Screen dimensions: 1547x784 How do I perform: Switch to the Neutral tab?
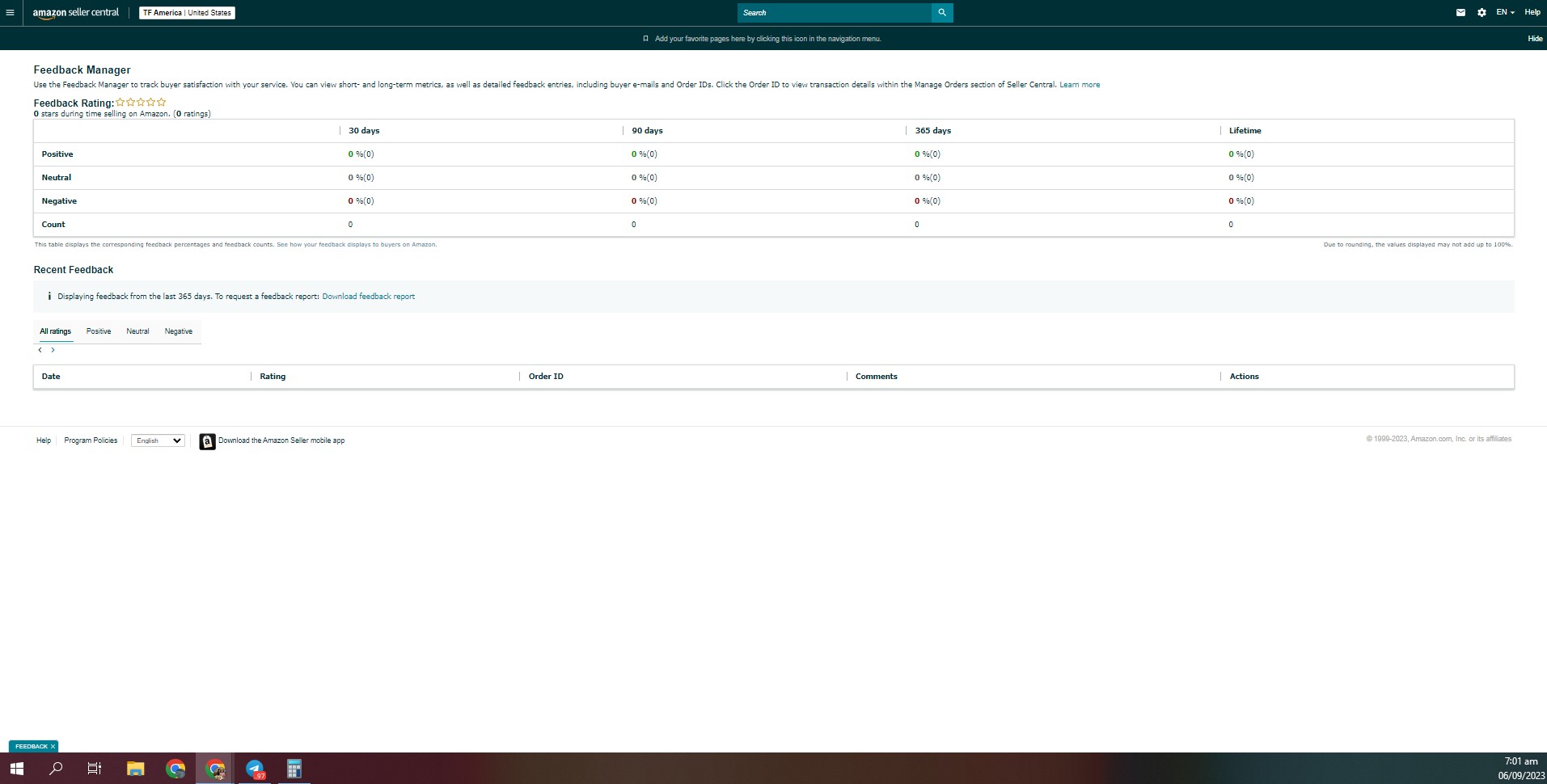pos(137,331)
